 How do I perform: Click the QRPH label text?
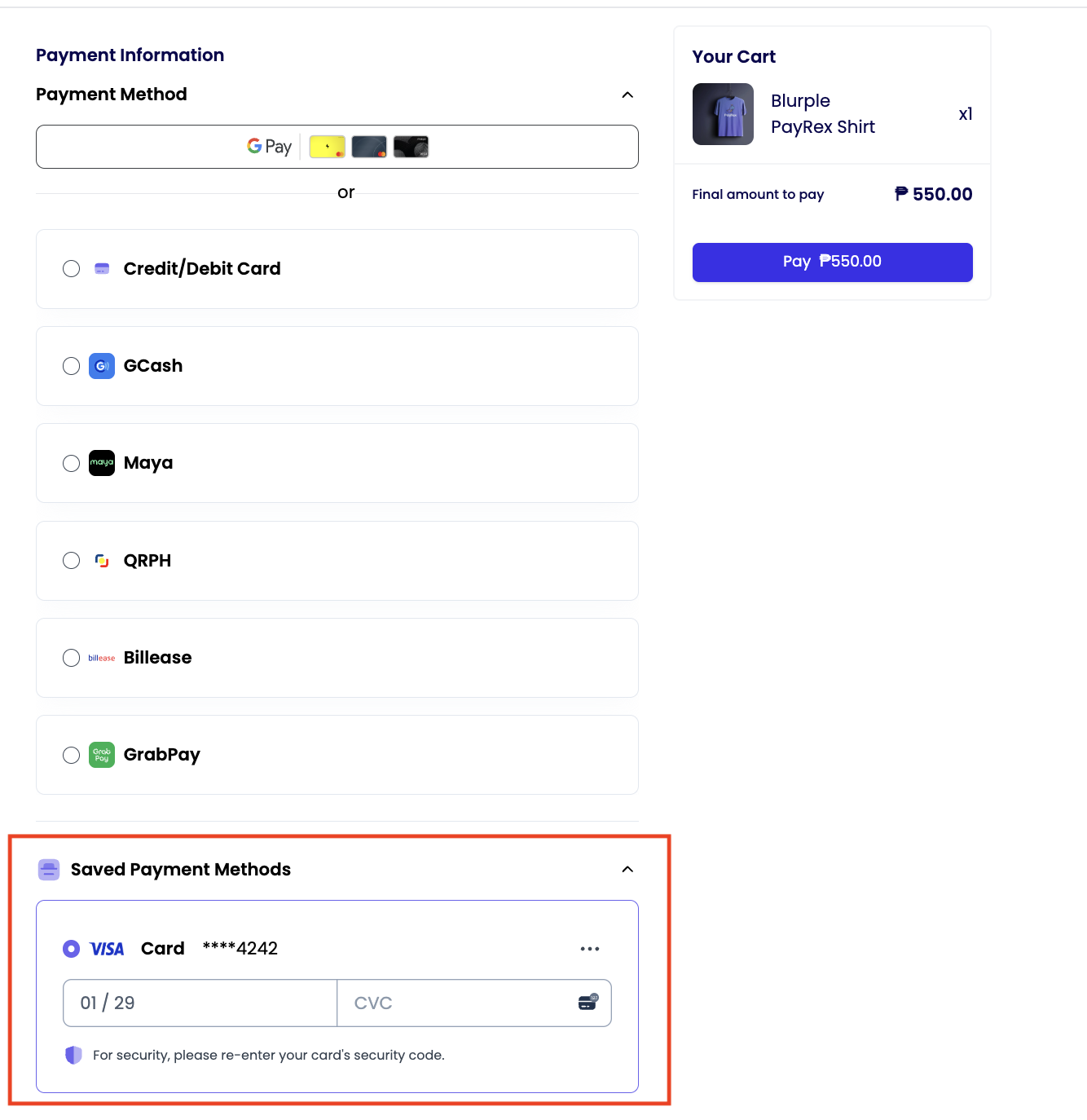click(x=147, y=561)
